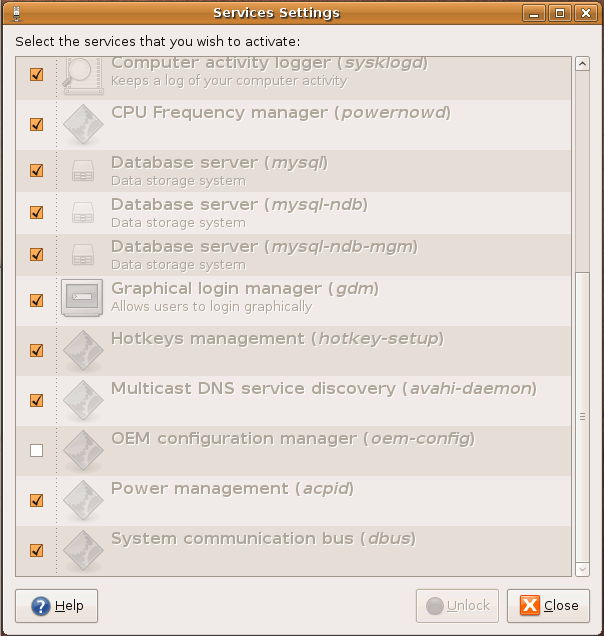Click the scrollbar up arrow
604x636 pixels.
pyautogui.click(x=582, y=65)
